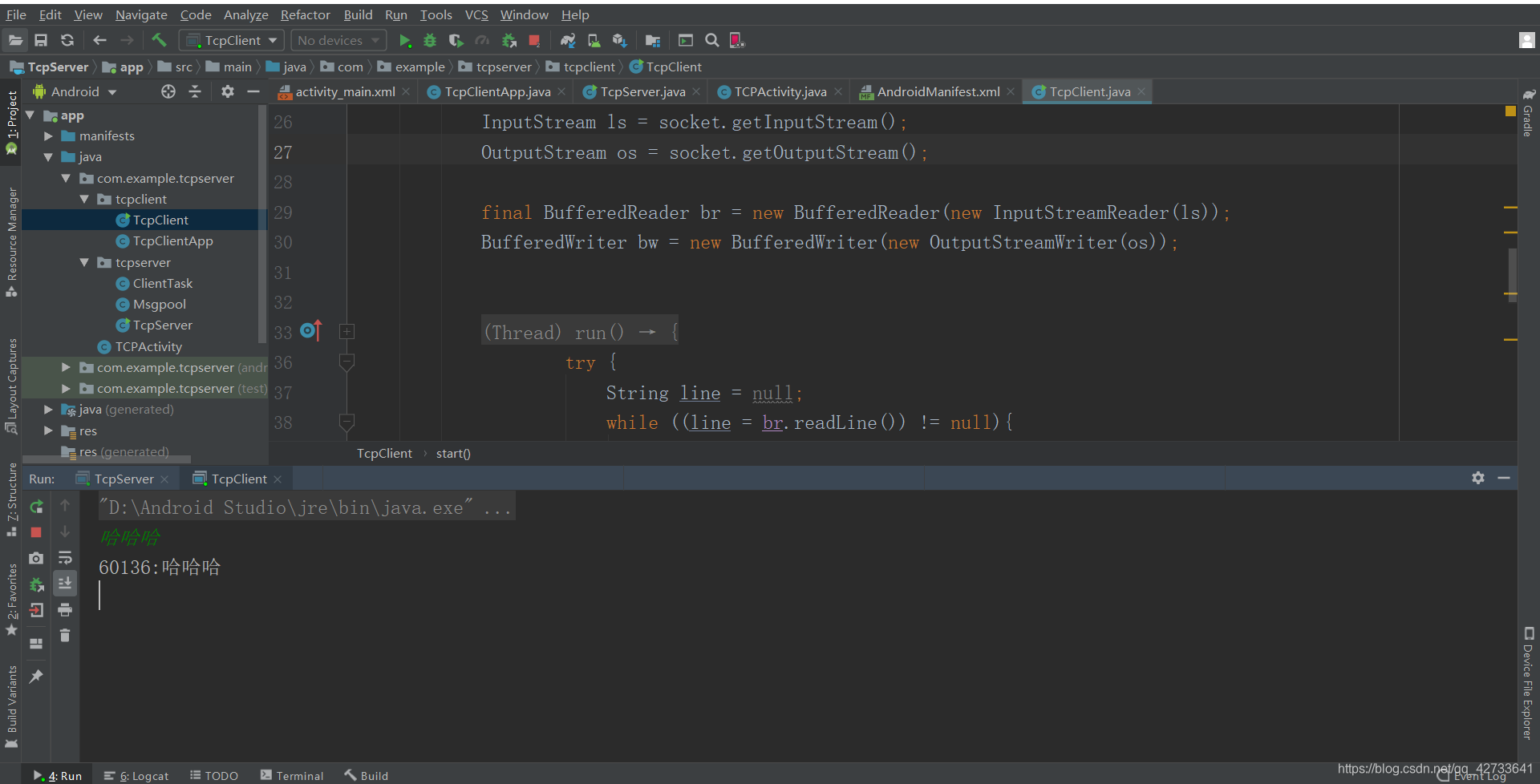Click the Search Everywhere magnifier icon
The image size is (1540, 784).
(711, 40)
